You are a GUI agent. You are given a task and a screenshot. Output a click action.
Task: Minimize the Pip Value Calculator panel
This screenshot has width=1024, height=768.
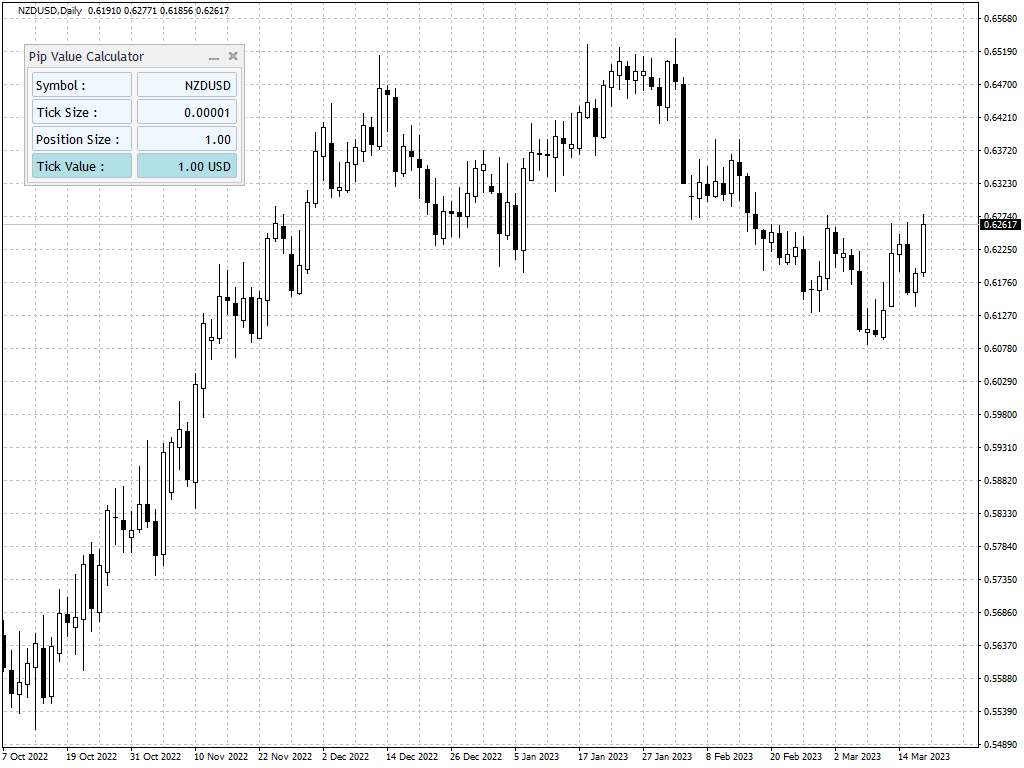tap(214, 57)
